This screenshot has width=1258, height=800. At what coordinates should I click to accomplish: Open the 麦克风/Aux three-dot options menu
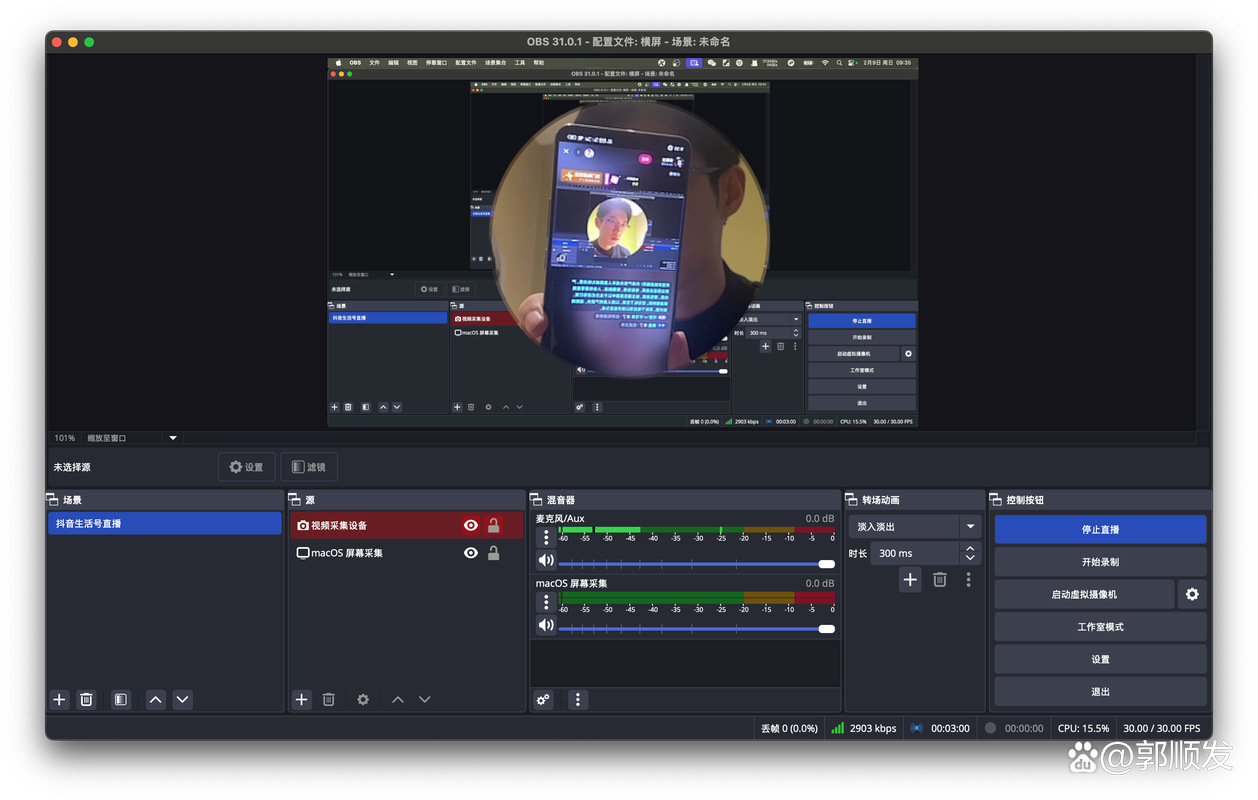(546, 537)
